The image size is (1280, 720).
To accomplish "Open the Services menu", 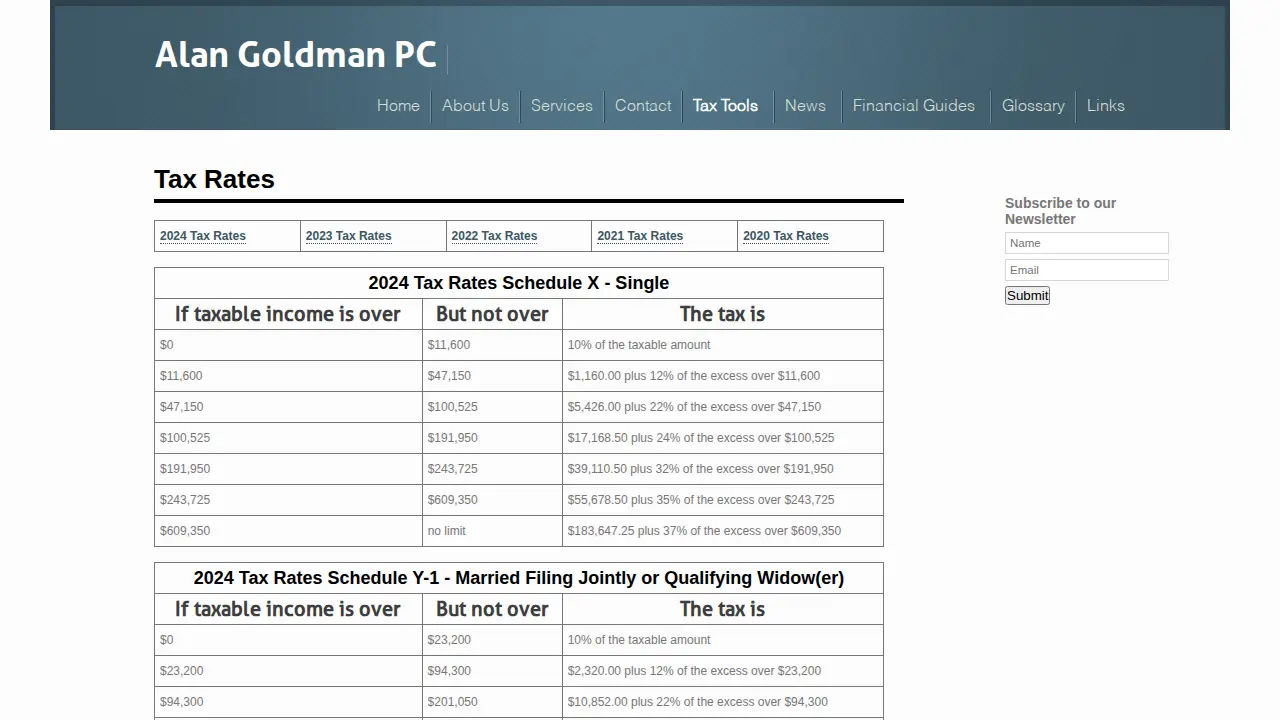I will [561, 105].
